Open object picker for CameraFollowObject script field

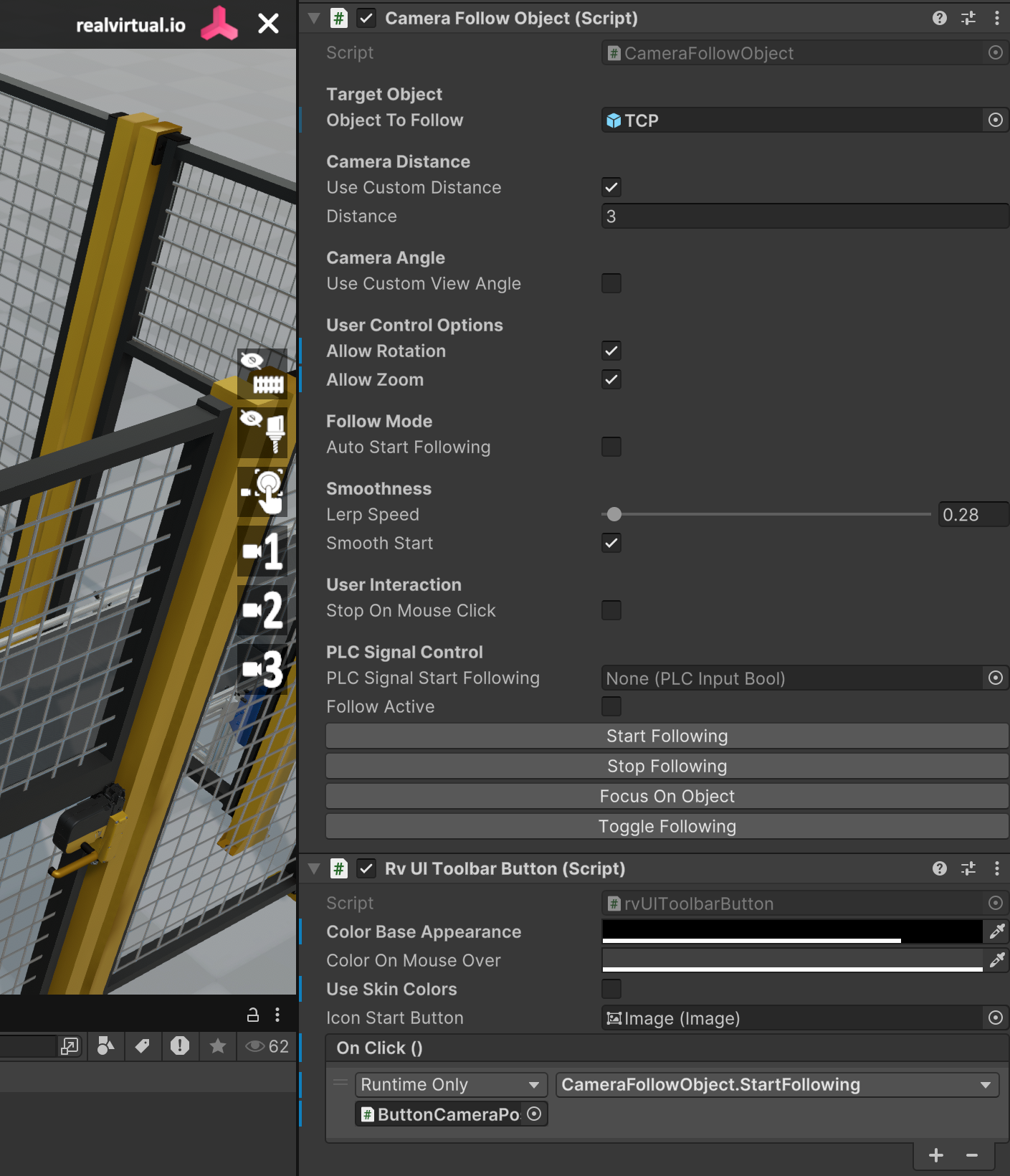[996, 52]
